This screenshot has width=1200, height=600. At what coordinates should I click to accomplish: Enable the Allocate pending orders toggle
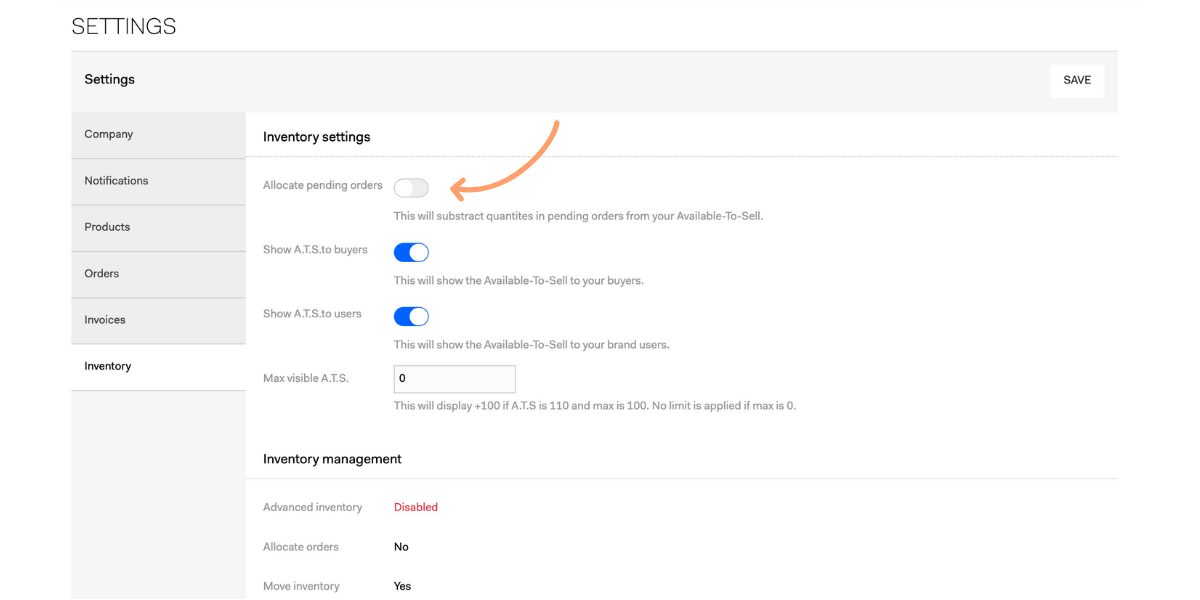pos(411,188)
